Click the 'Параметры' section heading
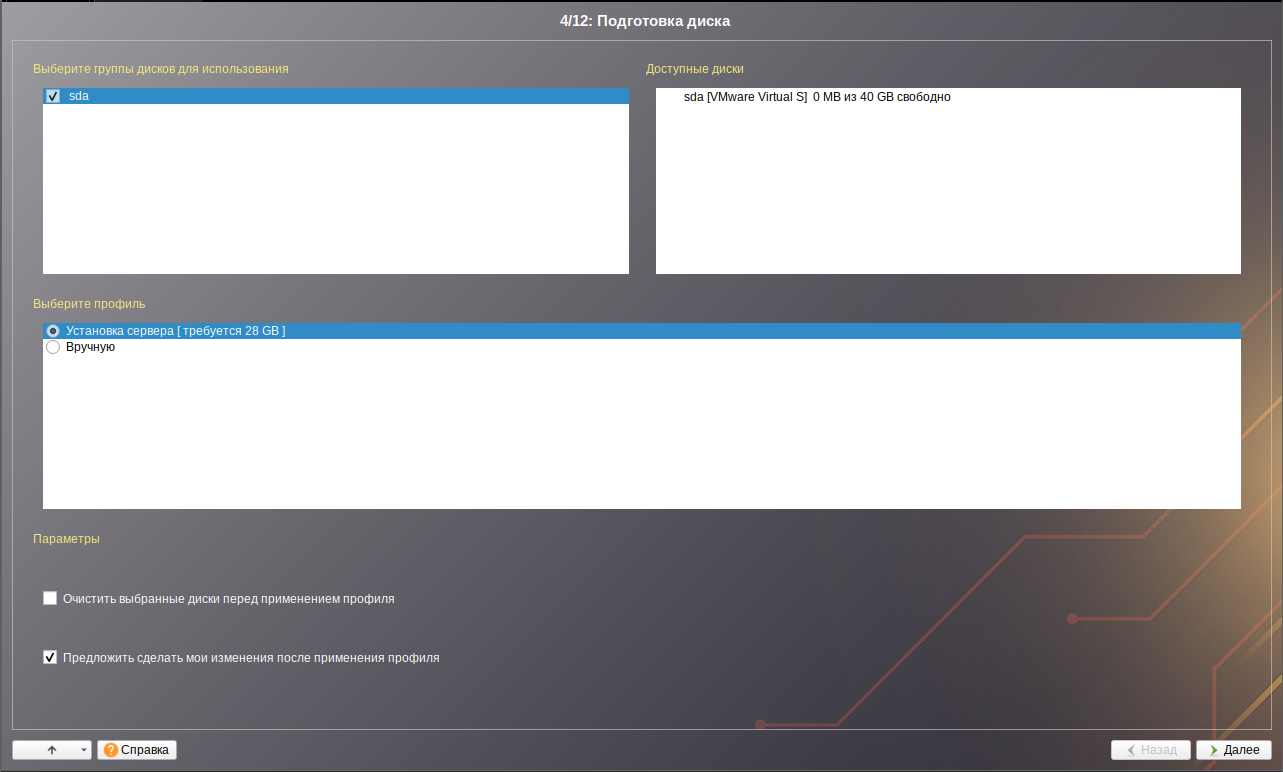 click(66, 538)
